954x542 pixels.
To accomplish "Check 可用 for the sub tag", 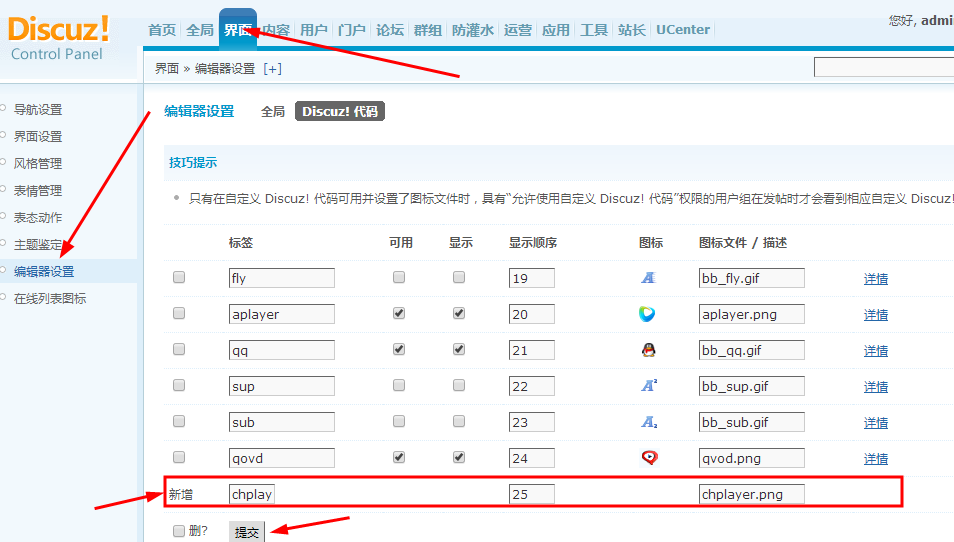I will pos(399,421).
